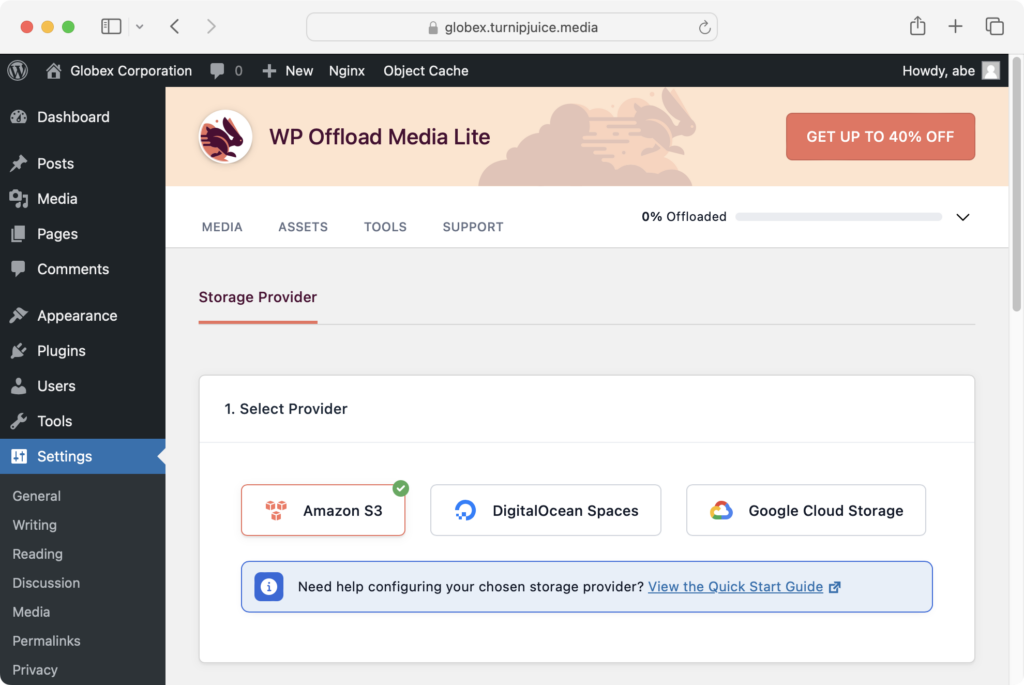Select DigitalOcean Spaces as storage provider

click(x=545, y=510)
